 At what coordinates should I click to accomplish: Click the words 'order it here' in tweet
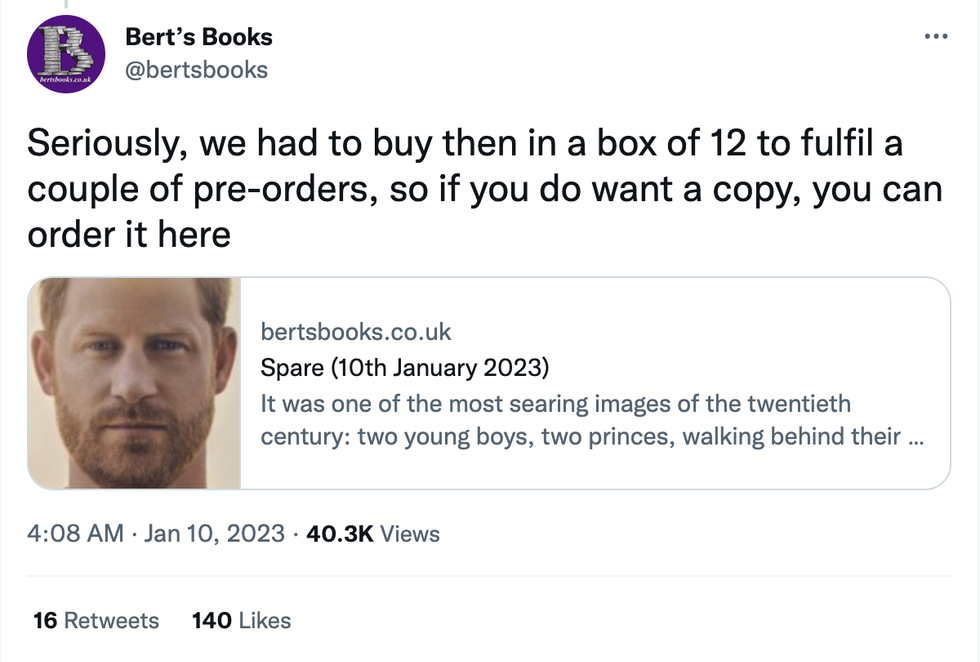(x=129, y=234)
